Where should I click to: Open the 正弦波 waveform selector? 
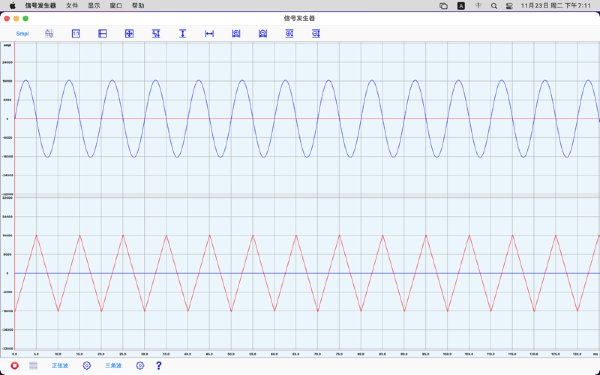(60, 366)
